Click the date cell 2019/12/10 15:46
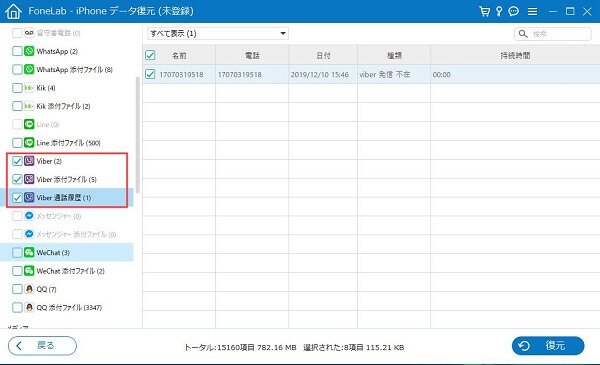600x365 pixels. 320,75
